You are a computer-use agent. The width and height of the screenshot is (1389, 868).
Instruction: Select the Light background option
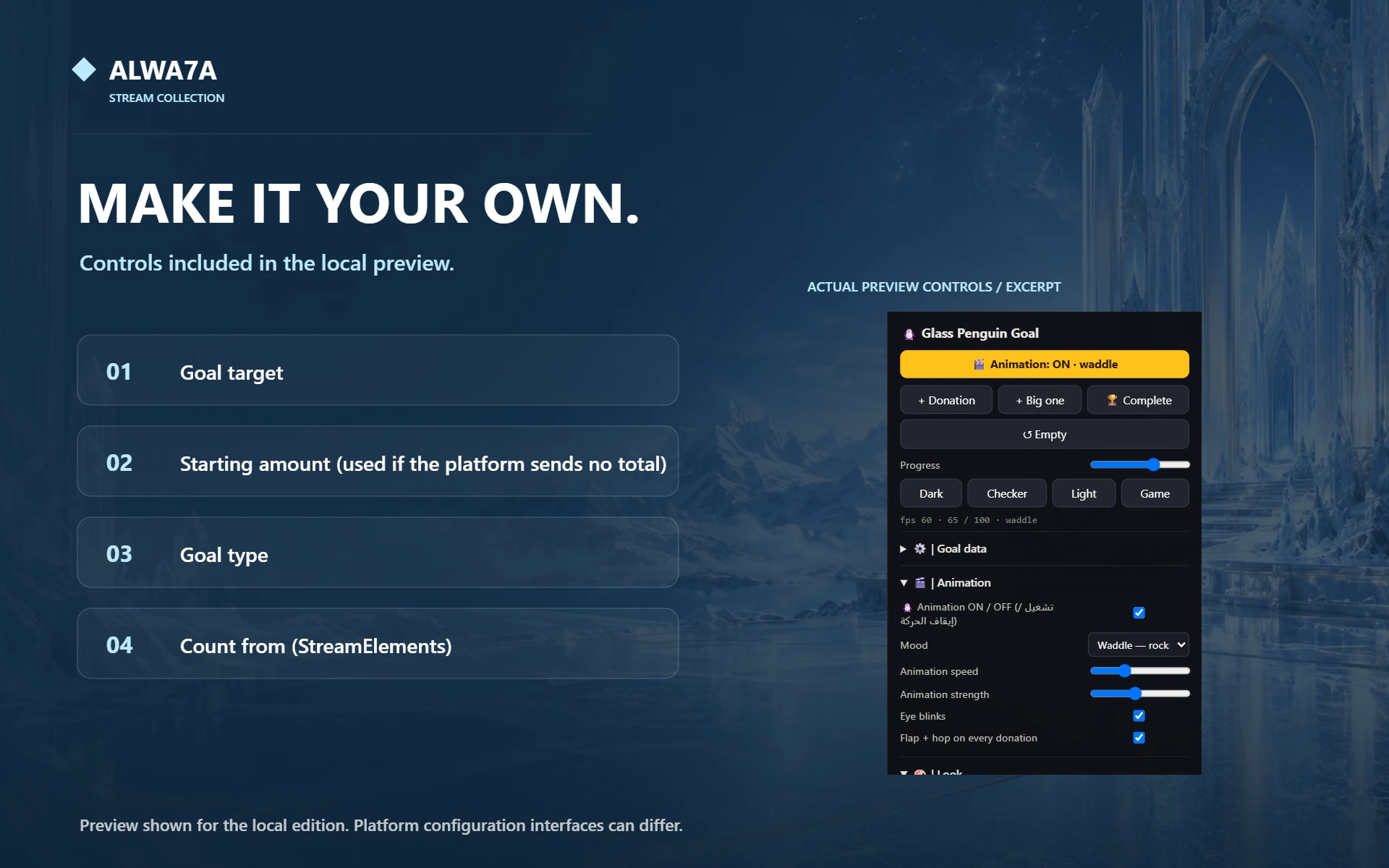pos(1083,493)
